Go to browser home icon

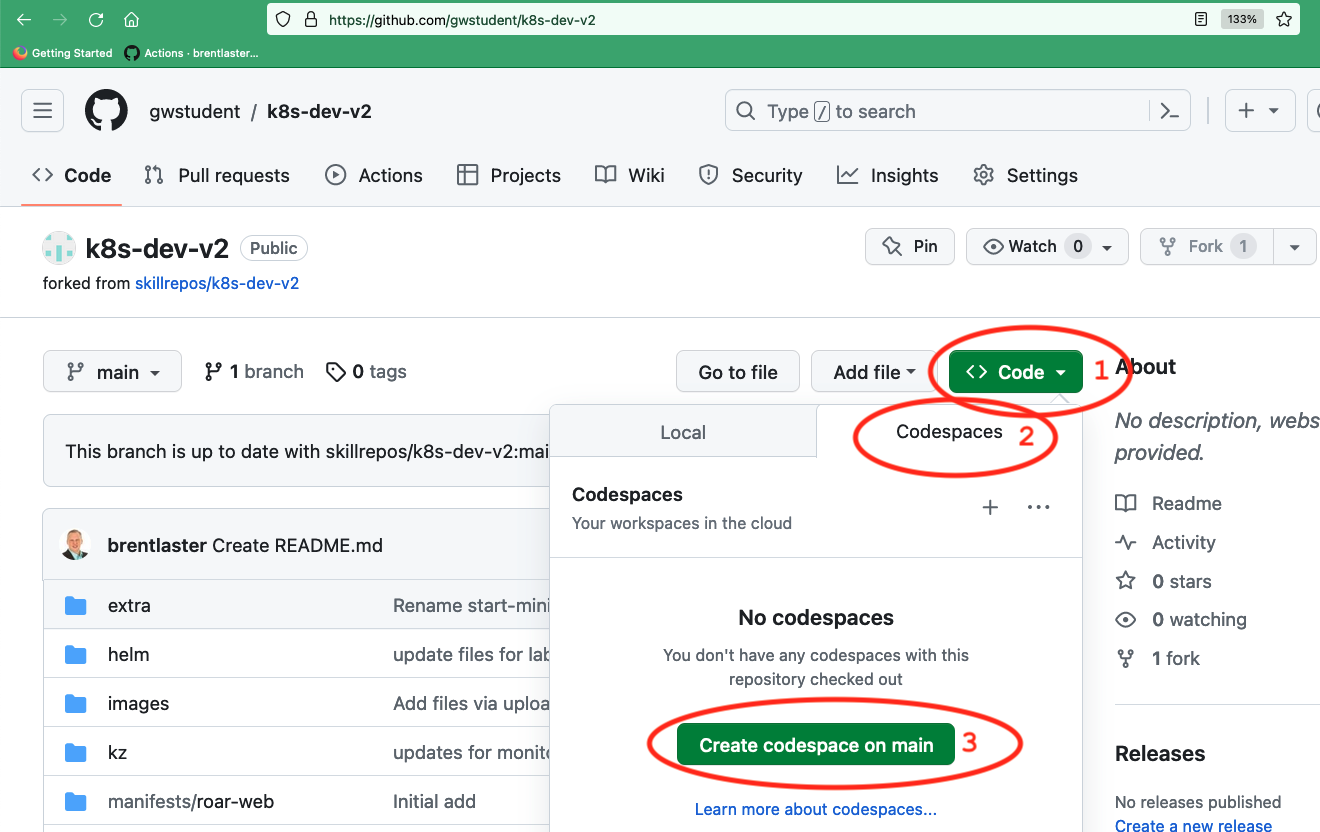click(x=131, y=20)
